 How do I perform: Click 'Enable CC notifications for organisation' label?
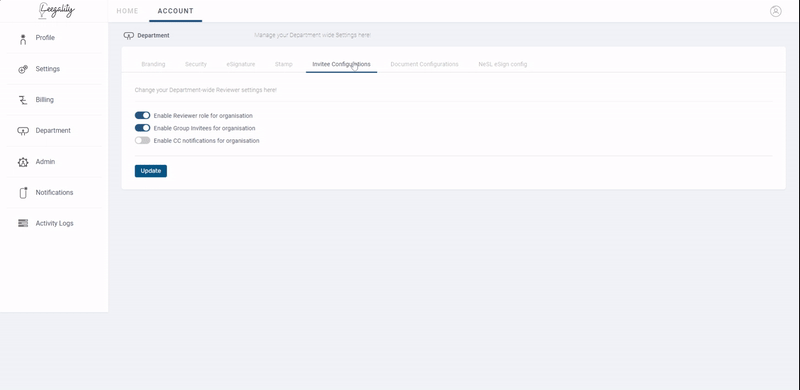(207, 141)
